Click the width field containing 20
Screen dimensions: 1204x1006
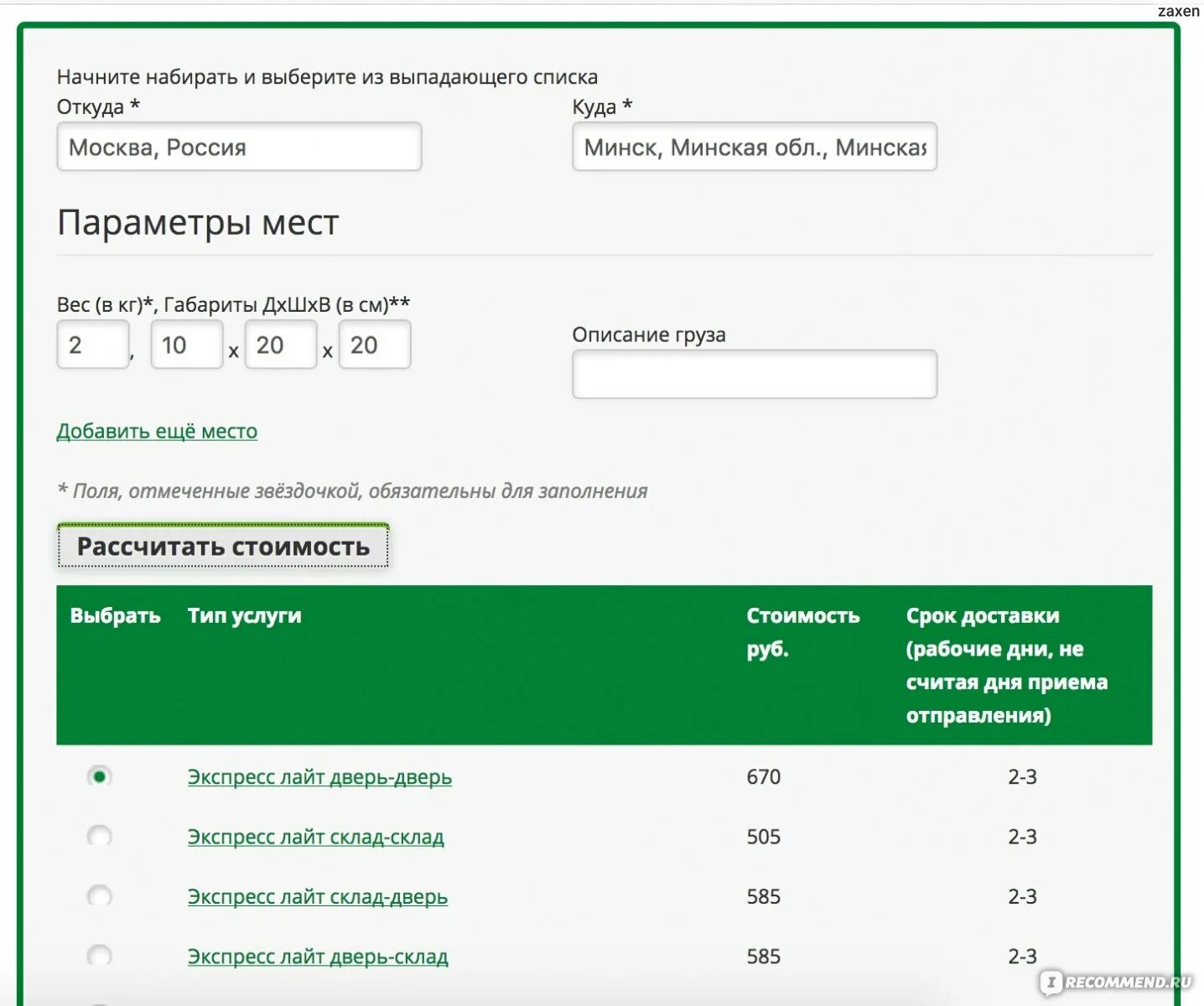tap(281, 345)
